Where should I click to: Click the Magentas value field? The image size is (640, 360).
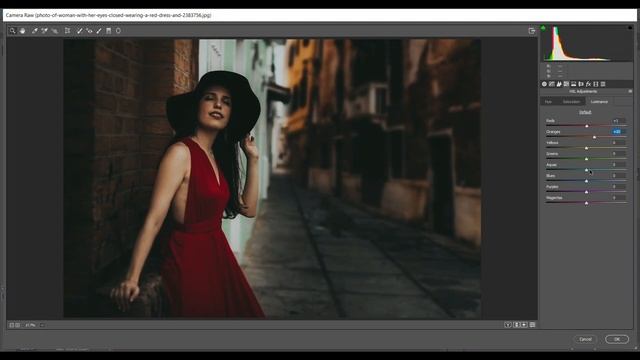click(x=618, y=198)
